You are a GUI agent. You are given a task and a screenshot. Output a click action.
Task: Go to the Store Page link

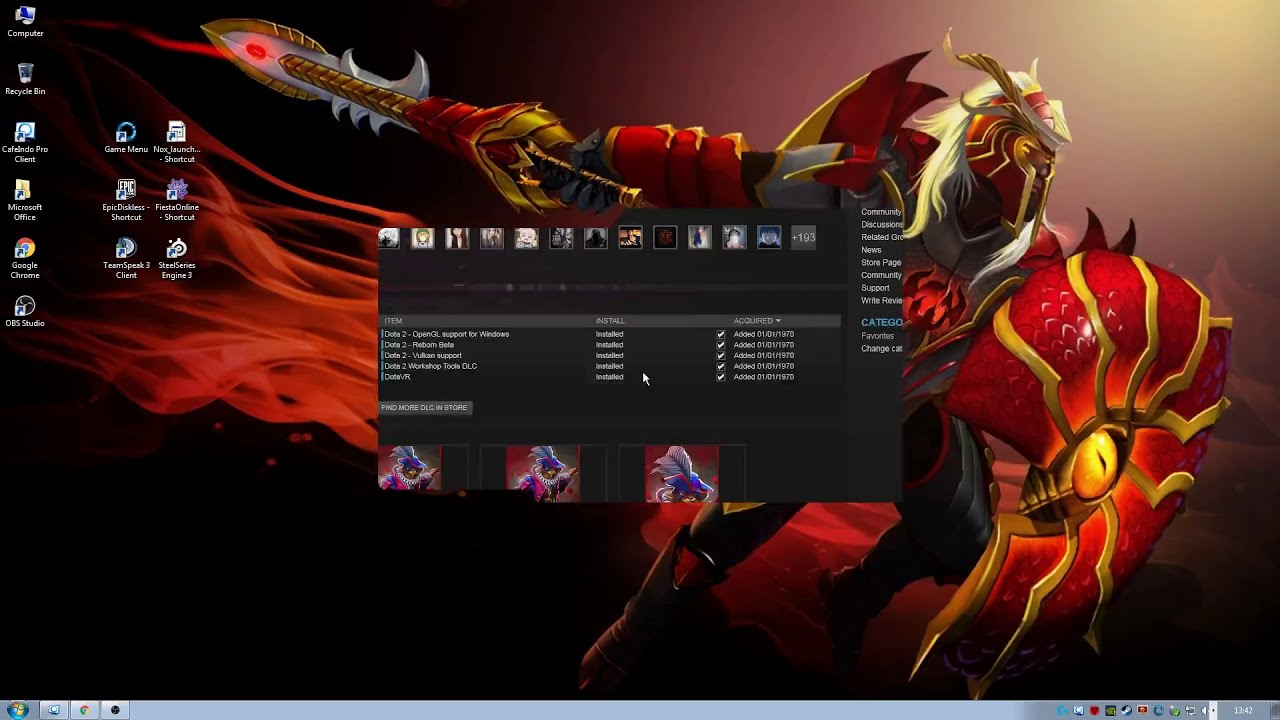tap(881, 262)
